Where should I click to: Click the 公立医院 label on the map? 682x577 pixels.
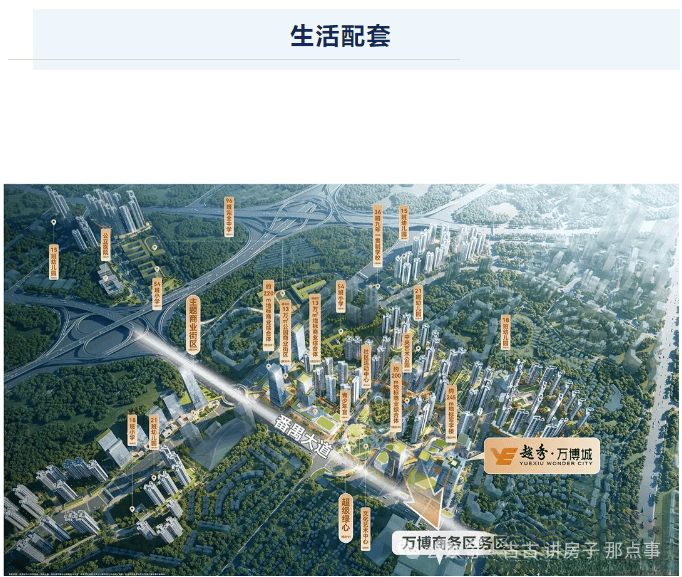[x=106, y=245]
